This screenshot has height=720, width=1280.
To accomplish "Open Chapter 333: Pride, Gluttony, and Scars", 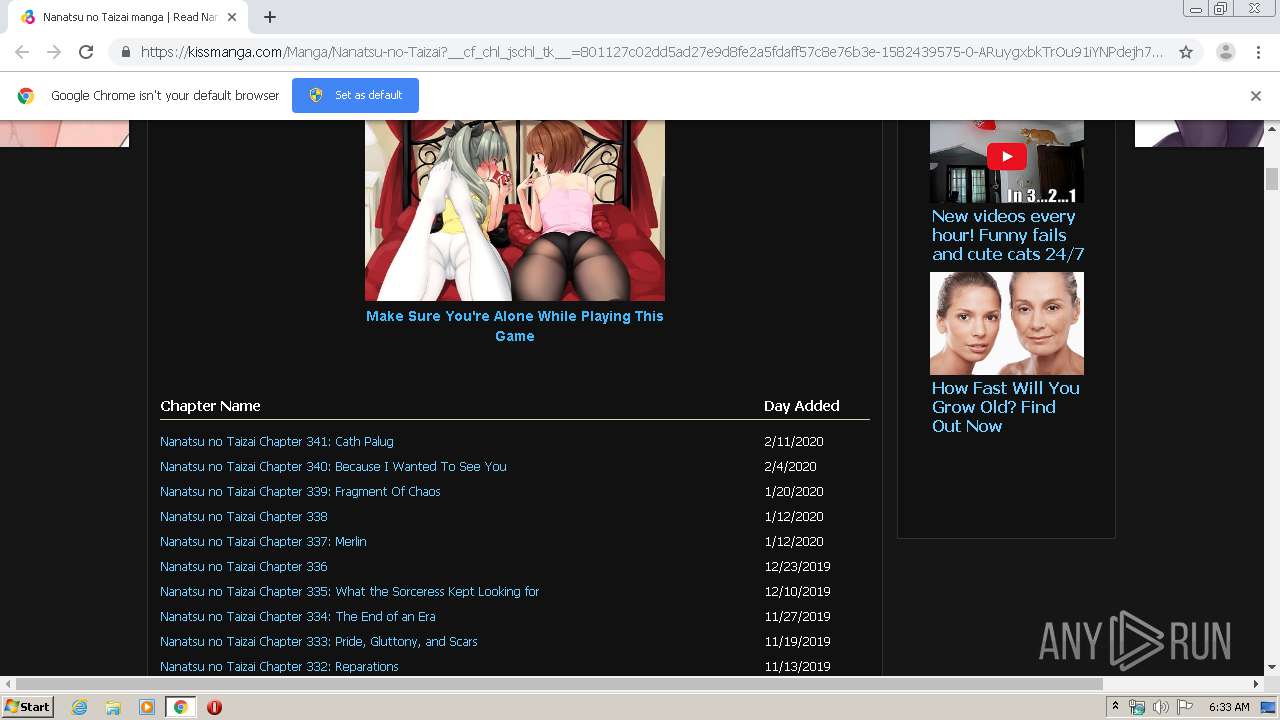I will click(x=319, y=641).
